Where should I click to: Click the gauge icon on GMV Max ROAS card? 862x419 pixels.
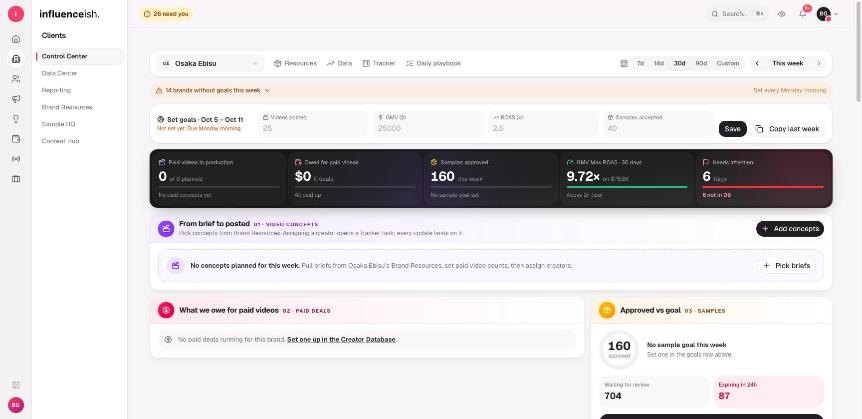pos(570,162)
